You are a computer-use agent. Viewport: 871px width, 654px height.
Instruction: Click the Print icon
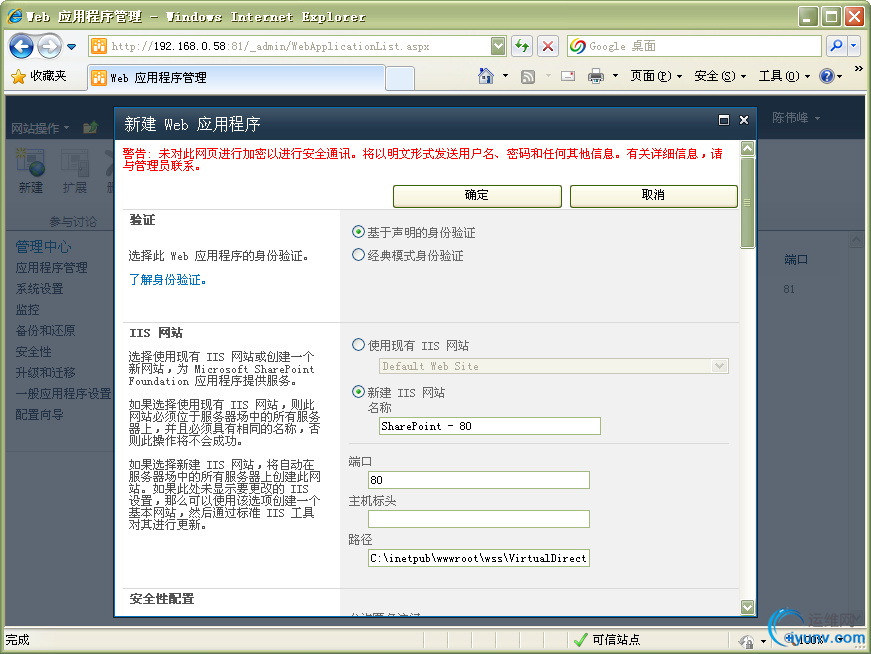[x=596, y=76]
